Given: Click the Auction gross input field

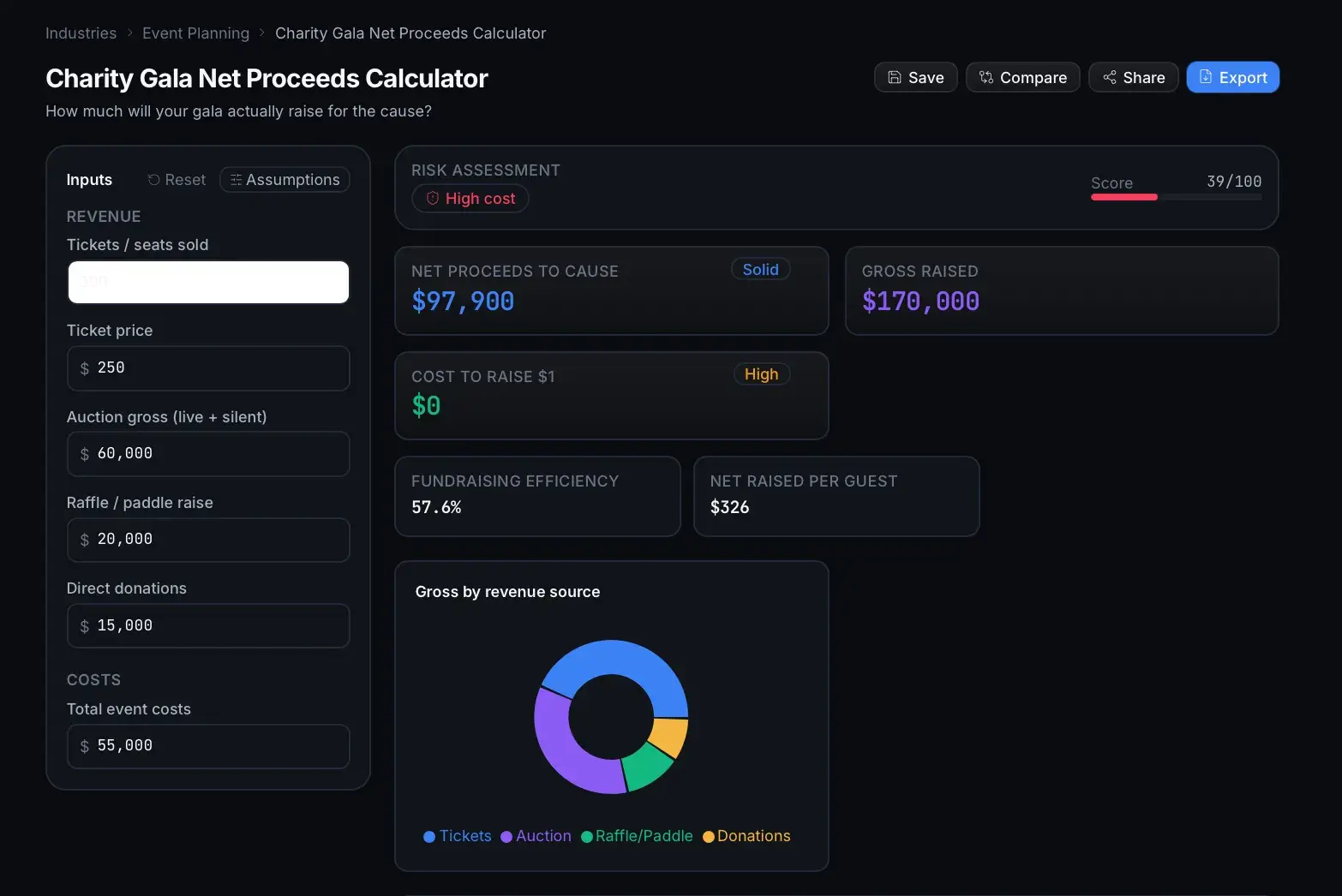Looking at the screenshot, I should pos(208,454).
